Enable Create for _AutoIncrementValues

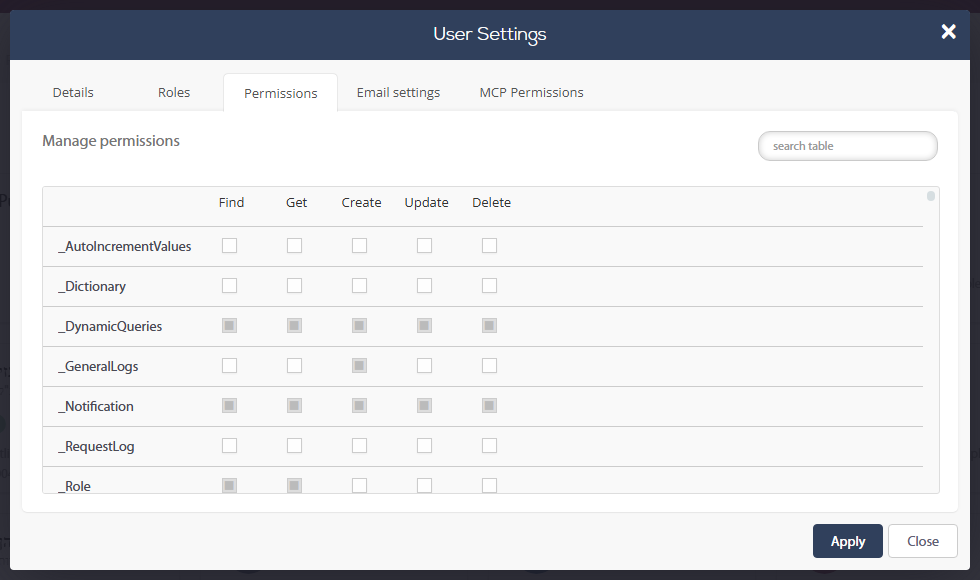(359, 246)
